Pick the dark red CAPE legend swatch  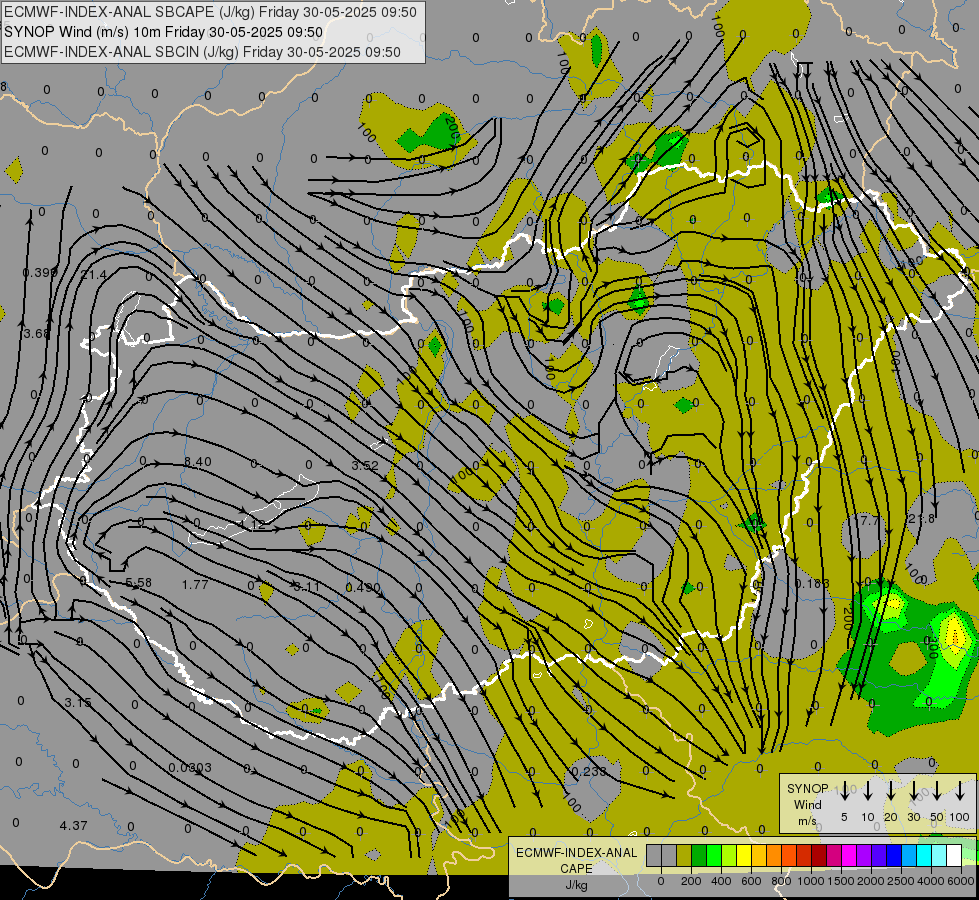click(820, 855)
